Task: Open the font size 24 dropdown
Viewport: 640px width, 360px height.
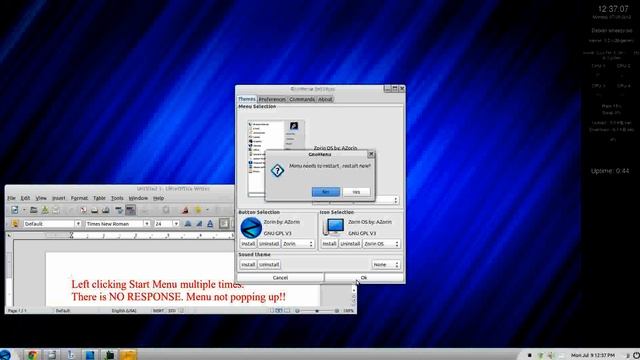Action: point(176,224)
